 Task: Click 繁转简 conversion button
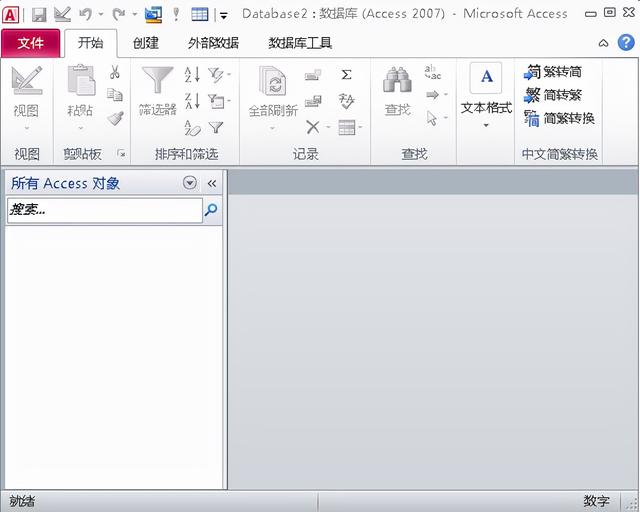[553, 72]
